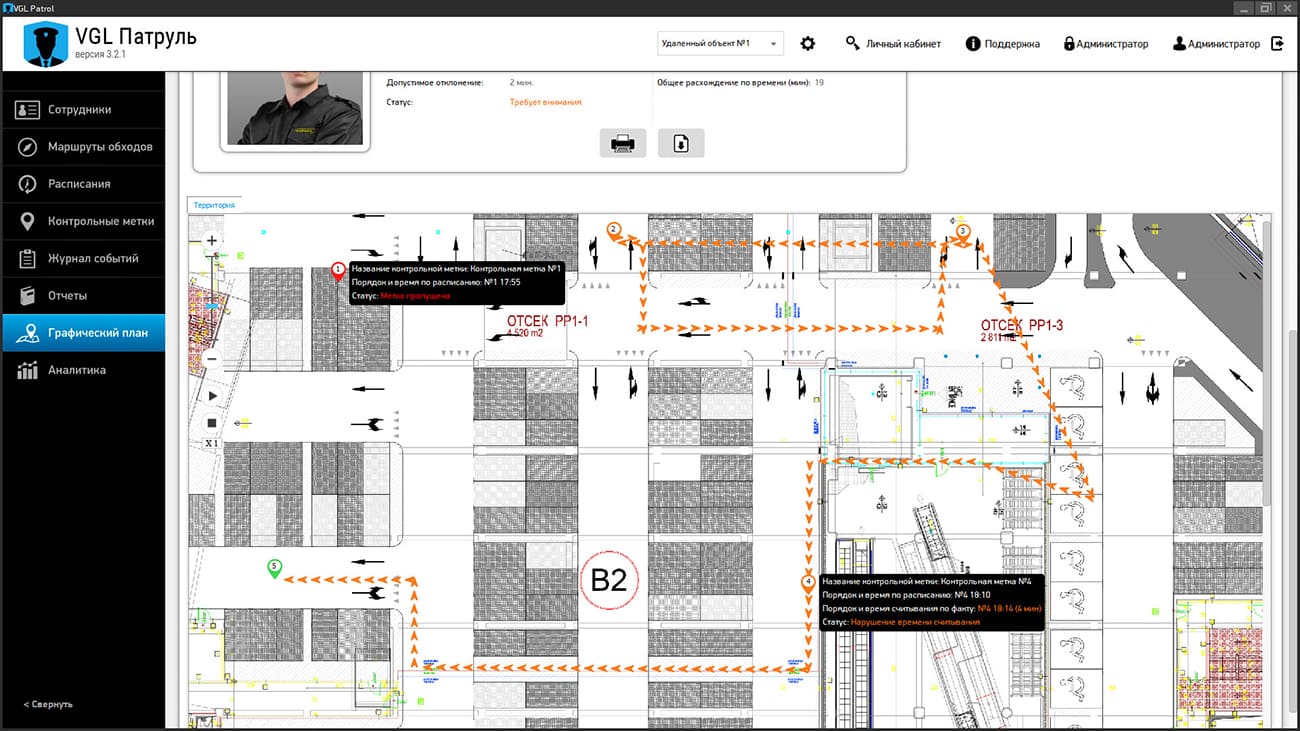The image size is (1300, 731).
Task: Click the Метка пропущена status in tooltip
Action: click(x=415, y=296)
